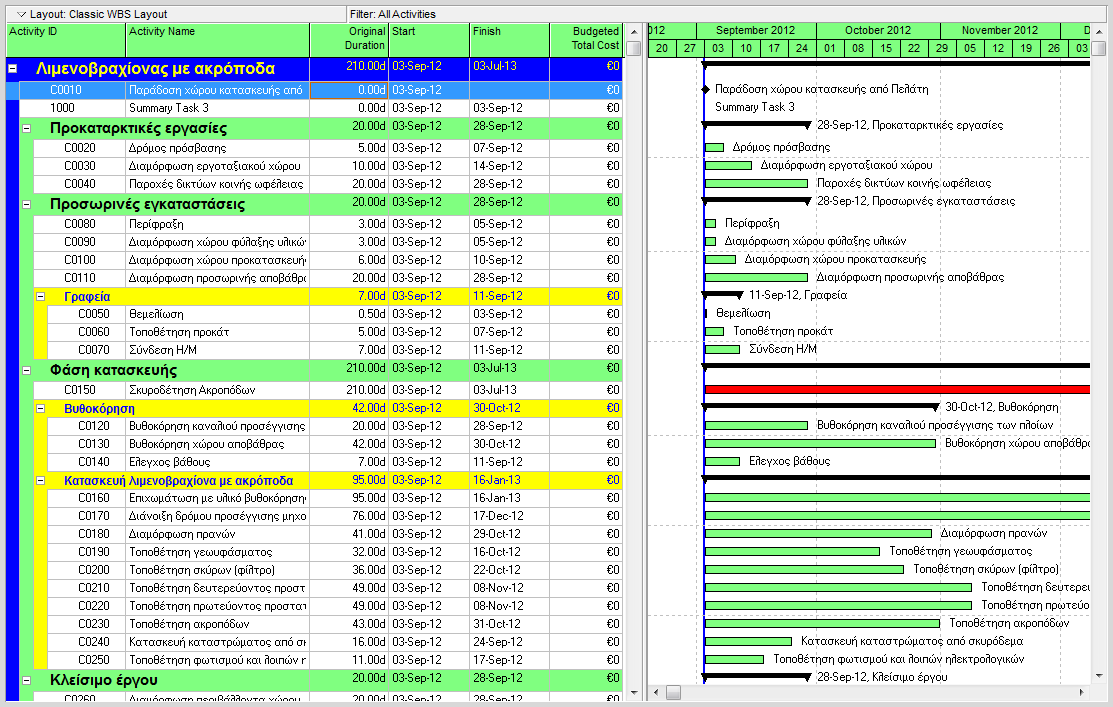Select the Gantt bar for Βυθοκόρηση χώρου αποβάθρας
The image size is (1113, 707).
(820, 444)
